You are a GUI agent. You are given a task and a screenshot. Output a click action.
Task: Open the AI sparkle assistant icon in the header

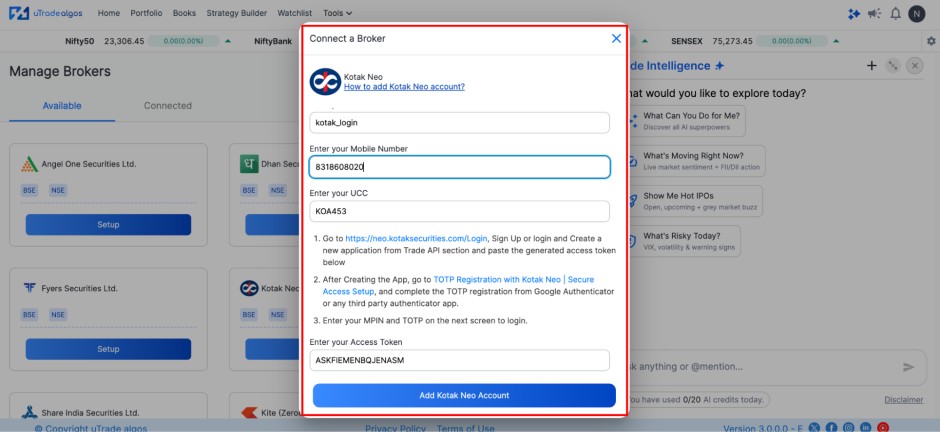pyautogui.click(x=854, y=14)
